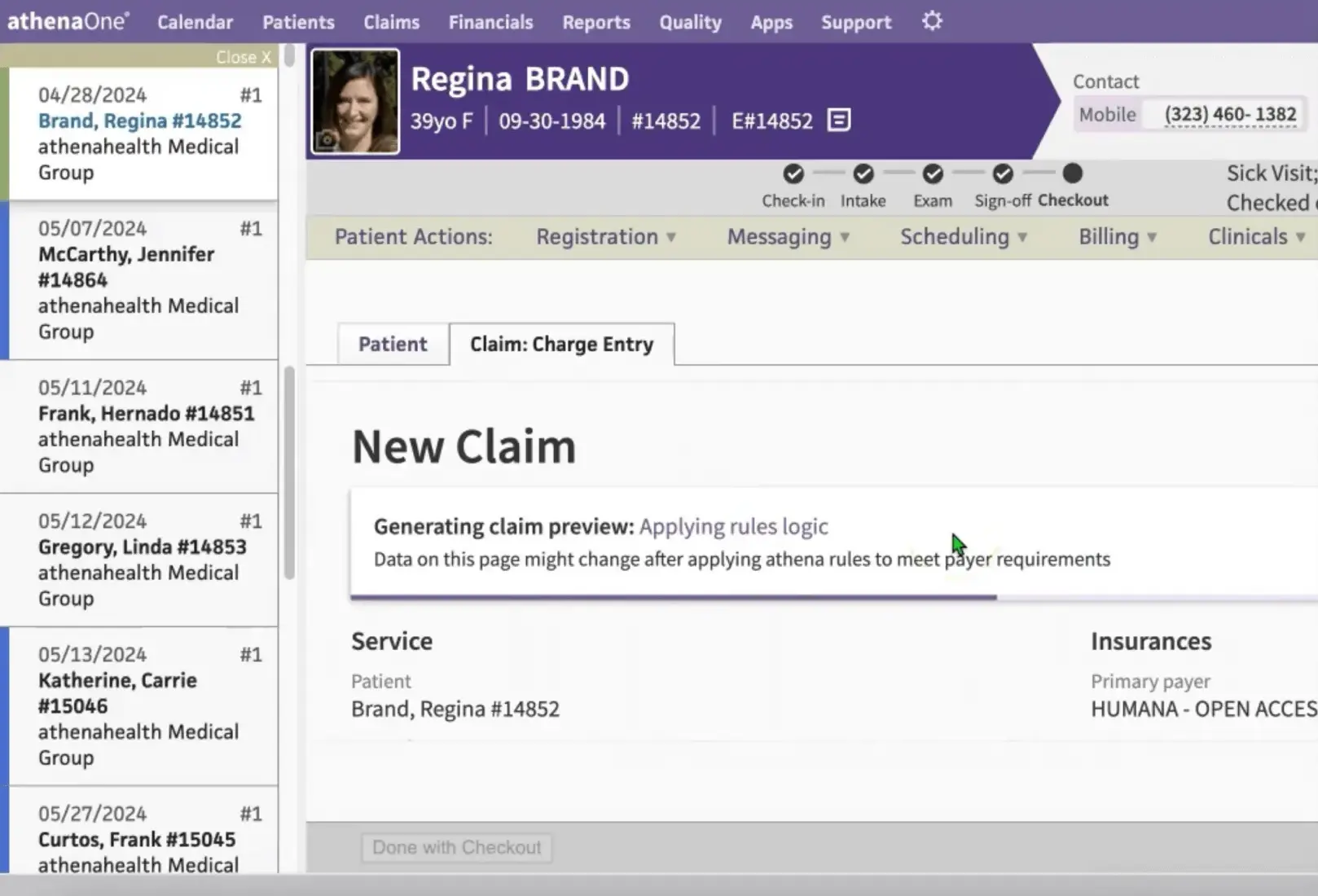The width and height of the screenshot is (1318, 896).
Task: Click the Exam stage checkmark
Action: [933, 173]
